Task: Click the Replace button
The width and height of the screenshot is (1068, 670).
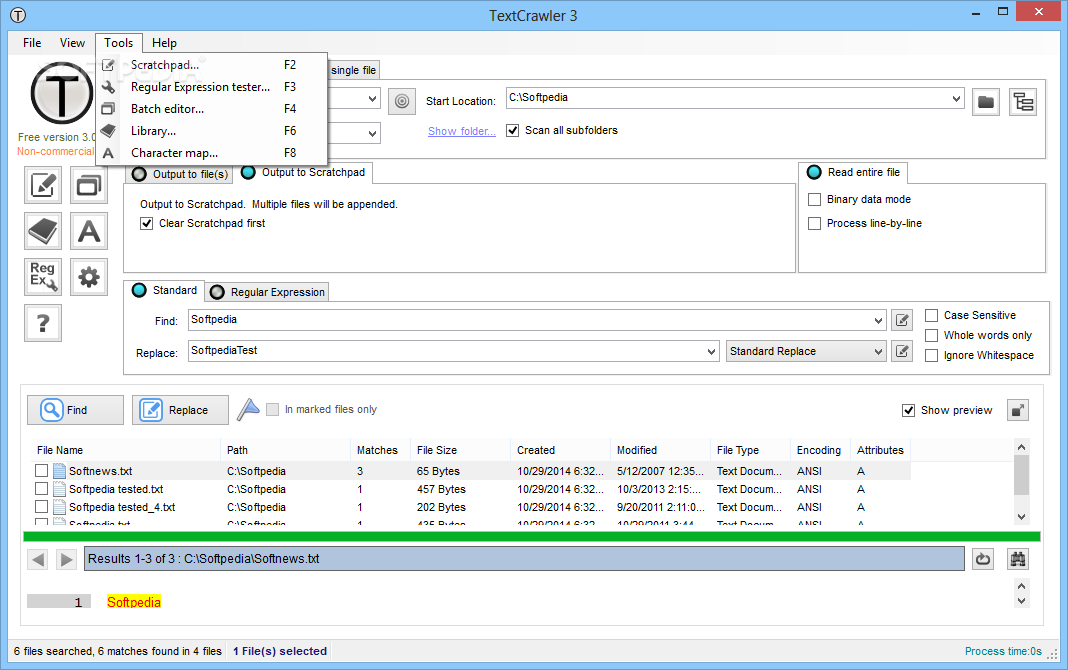Action: [180, 410]
